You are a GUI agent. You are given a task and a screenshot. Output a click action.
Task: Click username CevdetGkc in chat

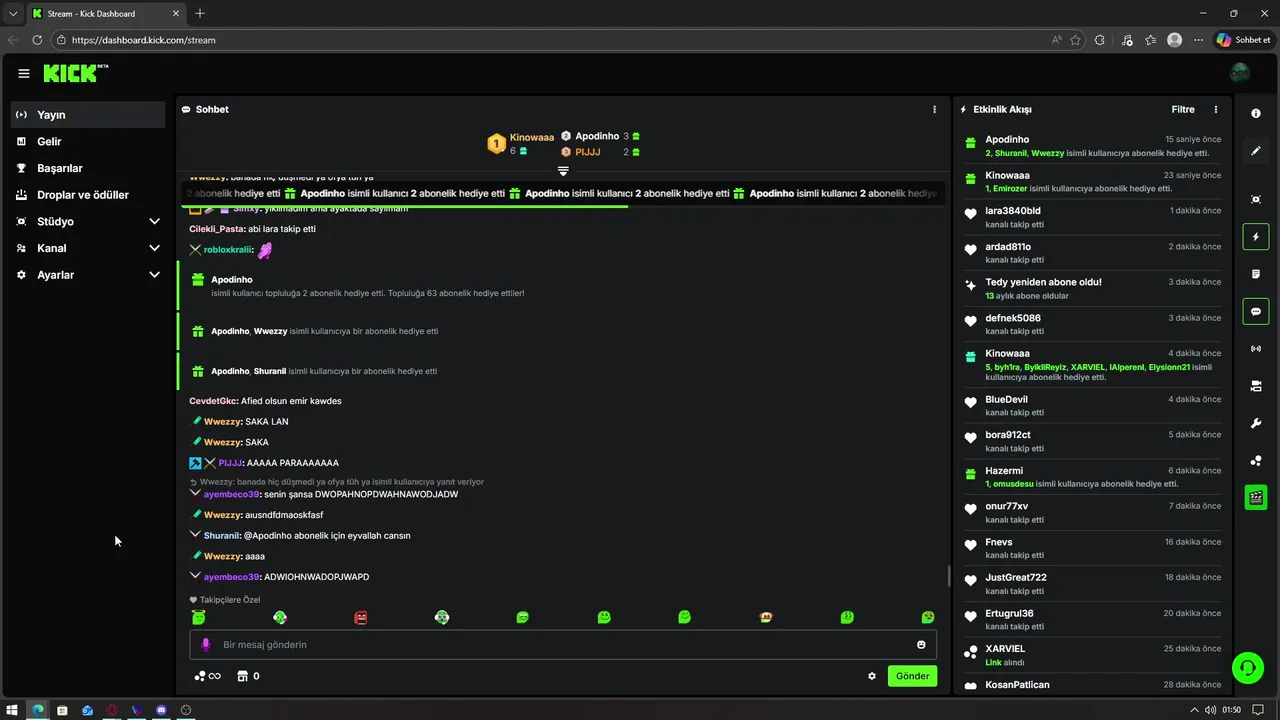point(213,401)
